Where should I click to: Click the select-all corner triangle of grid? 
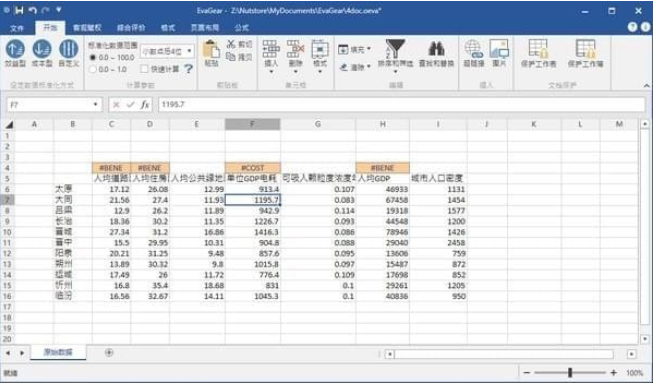pyautogui.click(x=8, y=124)
